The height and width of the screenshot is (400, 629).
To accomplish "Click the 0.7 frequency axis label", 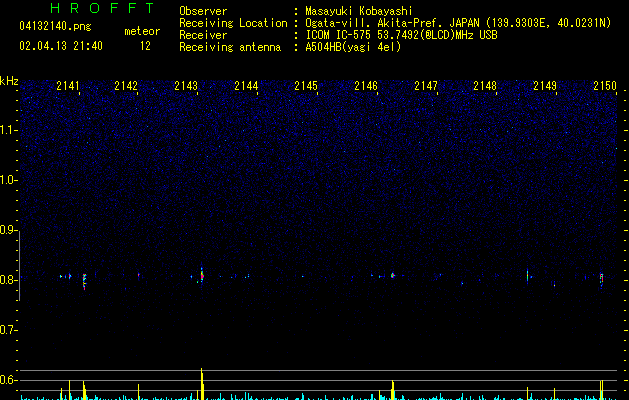I will [x=9, y=330].
